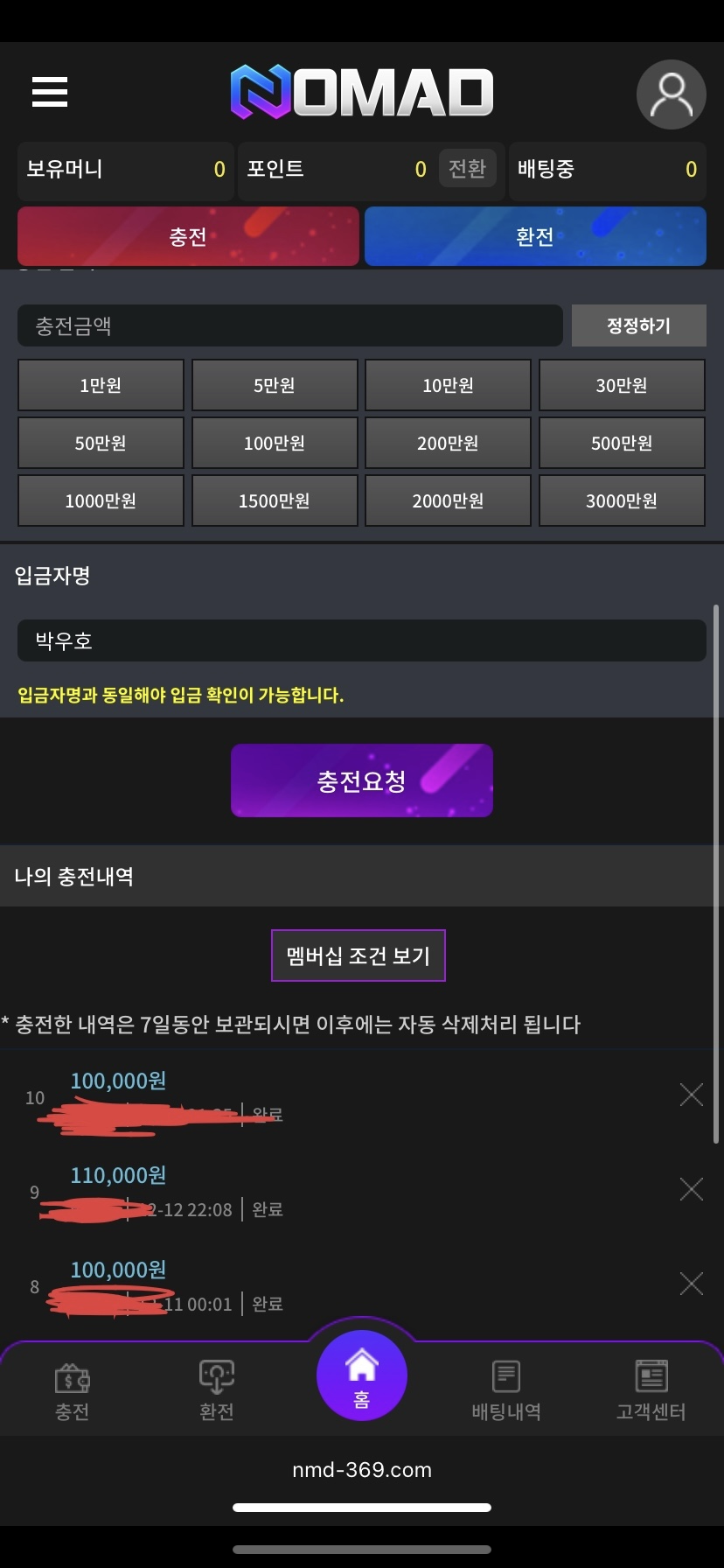Switch to the blue 환전 tab
This screenshot has width=724, height=1568.
(x=535, y=236)
